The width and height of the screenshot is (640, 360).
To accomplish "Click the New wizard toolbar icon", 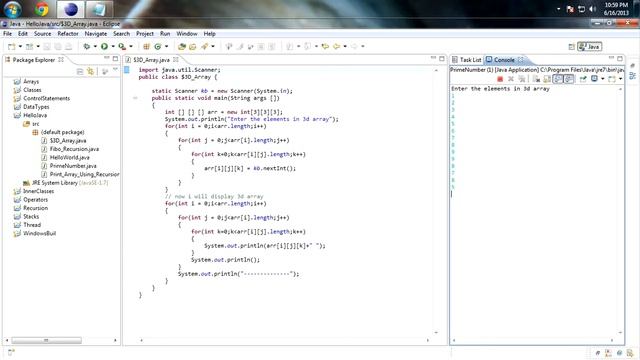I will tap(11, 47).
